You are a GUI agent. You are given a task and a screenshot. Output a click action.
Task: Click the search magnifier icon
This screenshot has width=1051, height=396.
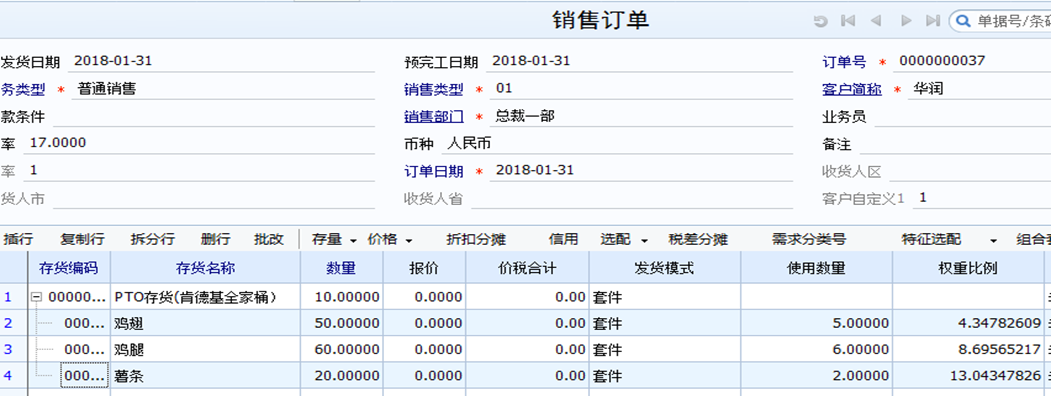coord(963,21)
